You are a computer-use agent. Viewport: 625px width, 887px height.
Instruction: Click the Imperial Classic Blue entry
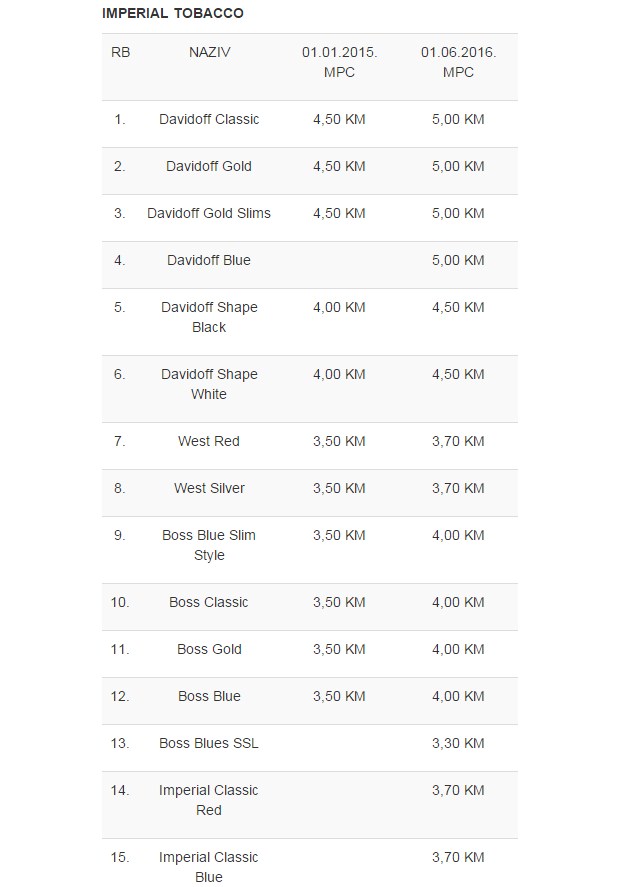click(209, 867)
